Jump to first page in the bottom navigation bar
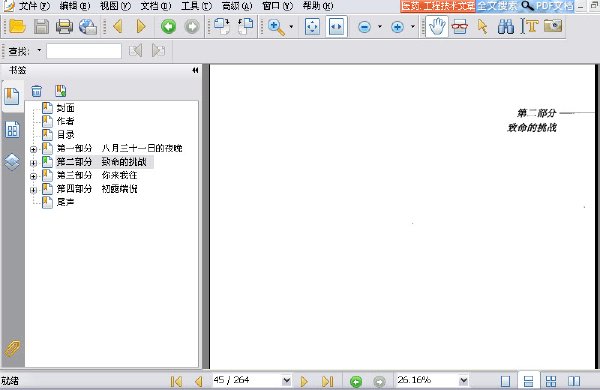Screen dimensions: 600x390 (x=176, y=381)
